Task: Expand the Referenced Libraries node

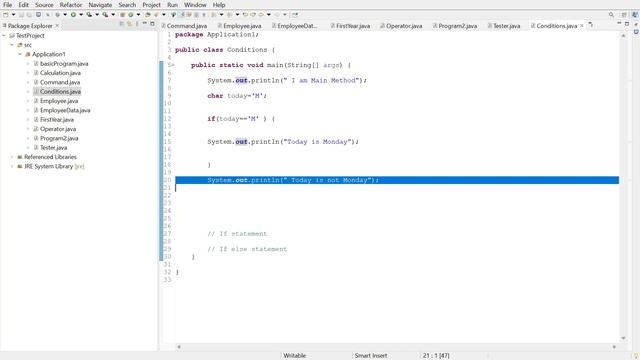Action: coord(12,157)
